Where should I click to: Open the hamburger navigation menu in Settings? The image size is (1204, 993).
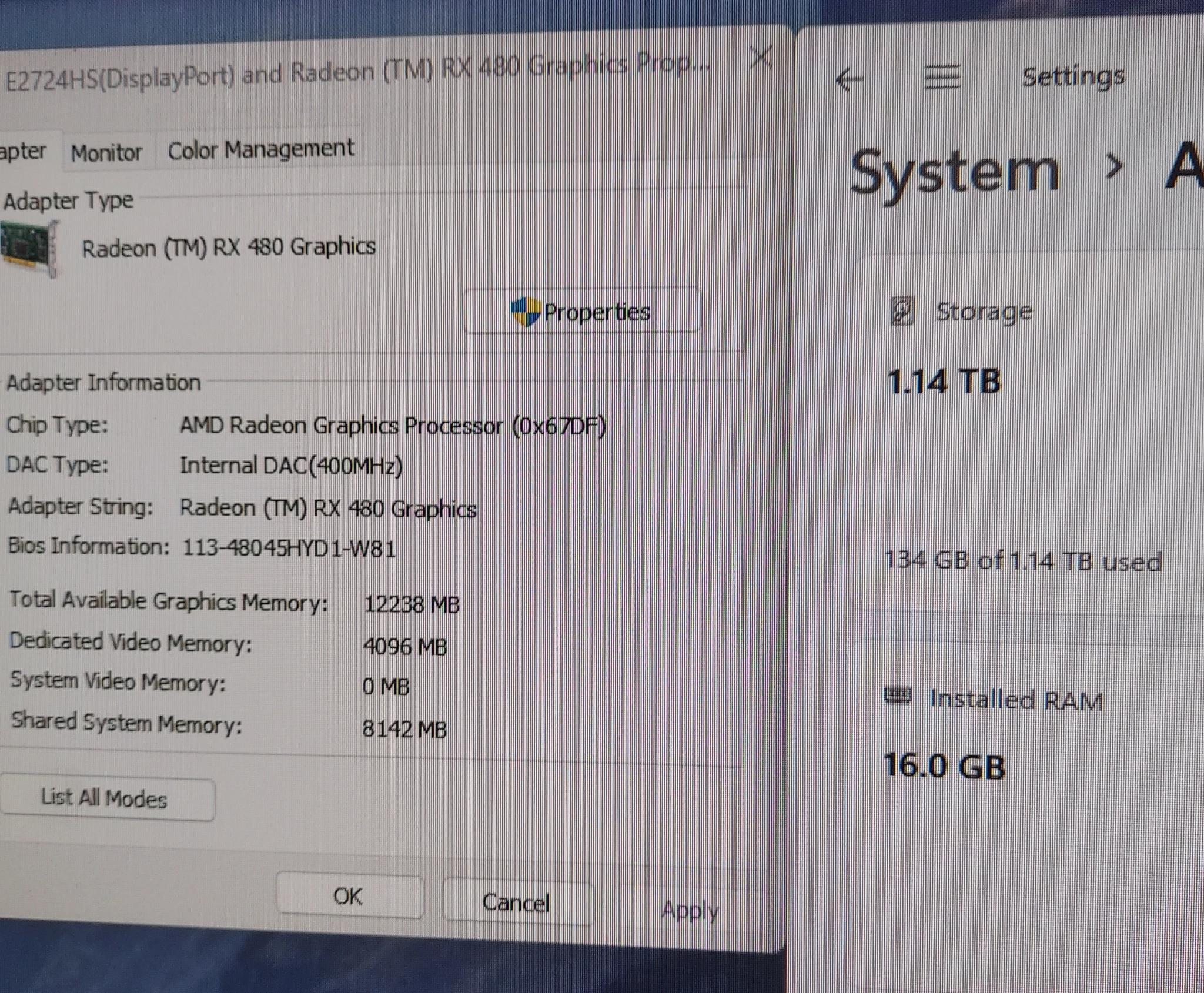pyautogui.click(x=942, y=78)
